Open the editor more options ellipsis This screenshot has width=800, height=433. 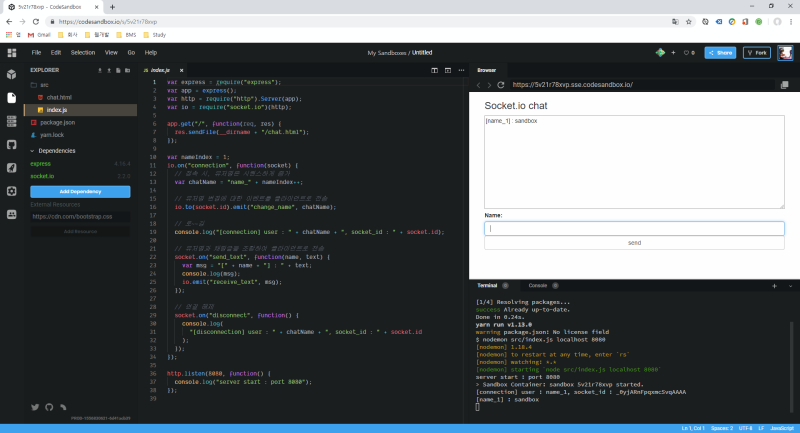461,70
